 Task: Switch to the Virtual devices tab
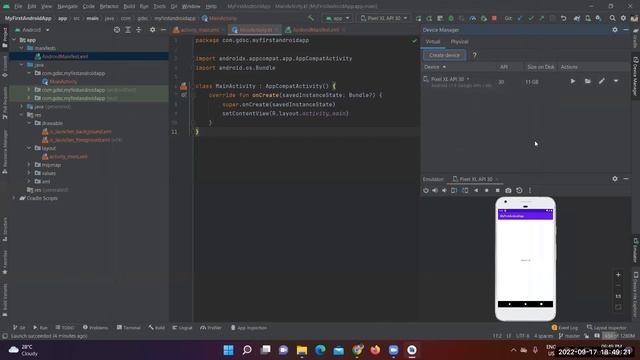[433, 42]
